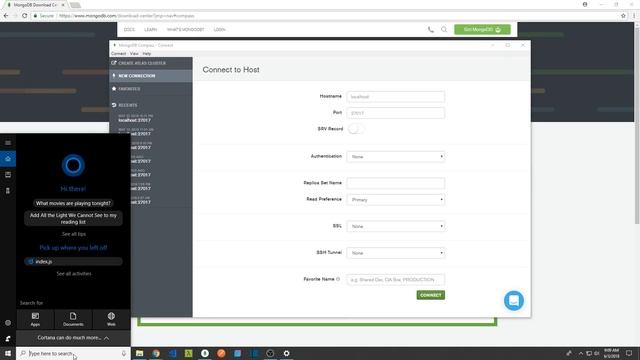Open the SSL dropdown
Screen dimensions: 640x360
click(x=396, y=226)
